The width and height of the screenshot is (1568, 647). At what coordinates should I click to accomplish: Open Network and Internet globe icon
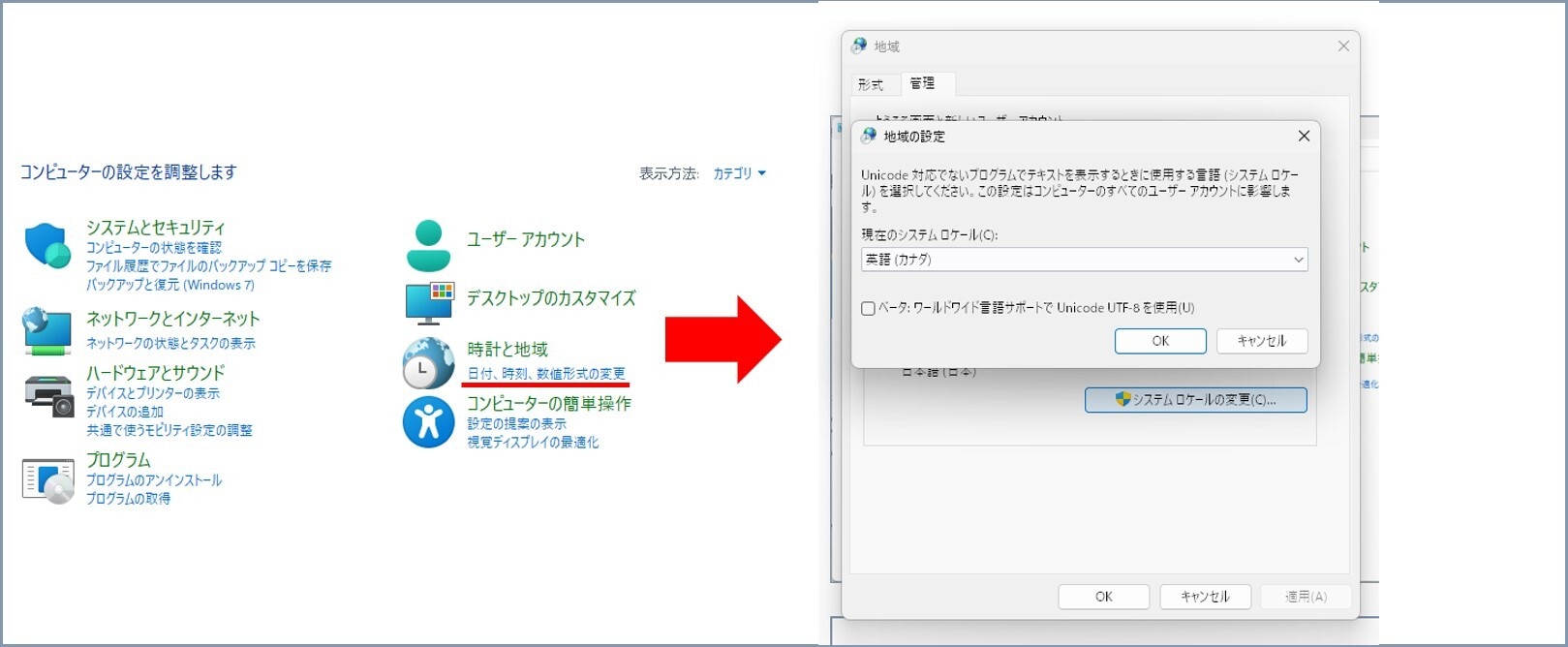click(46, 331)
